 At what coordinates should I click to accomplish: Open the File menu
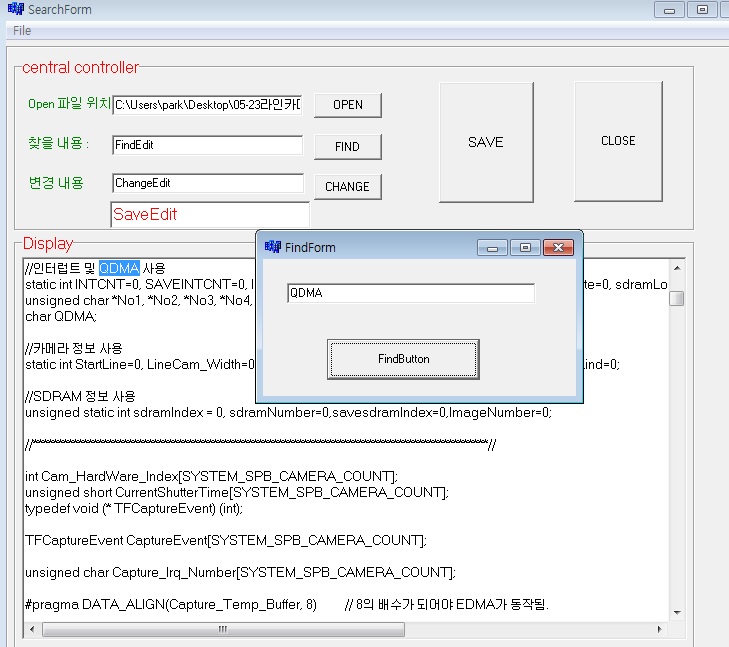[22, 31]
